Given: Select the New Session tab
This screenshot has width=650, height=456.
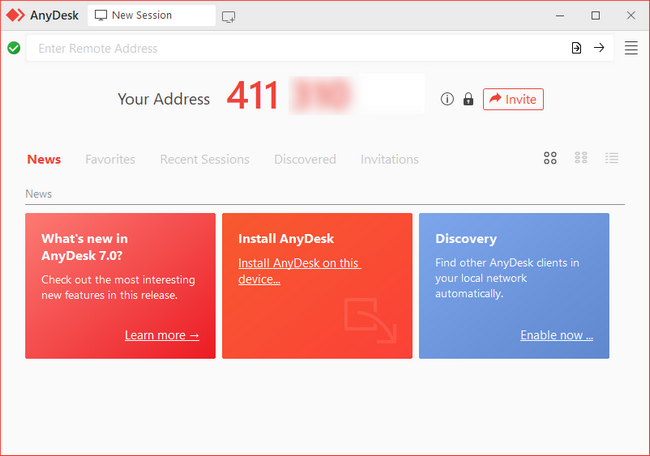Looking at the screenshot, I should 151,15.
